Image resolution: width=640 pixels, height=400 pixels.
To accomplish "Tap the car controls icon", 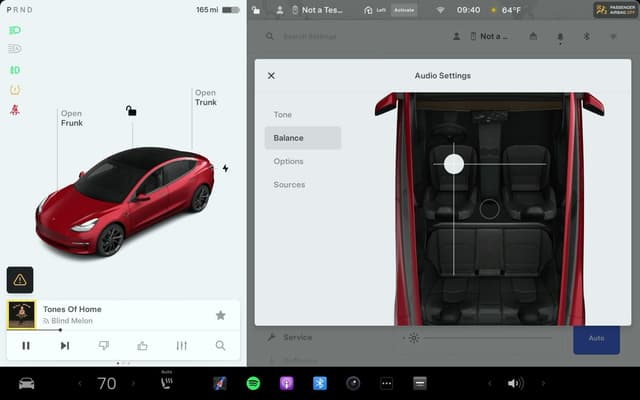I will click(x=26, y=383).
